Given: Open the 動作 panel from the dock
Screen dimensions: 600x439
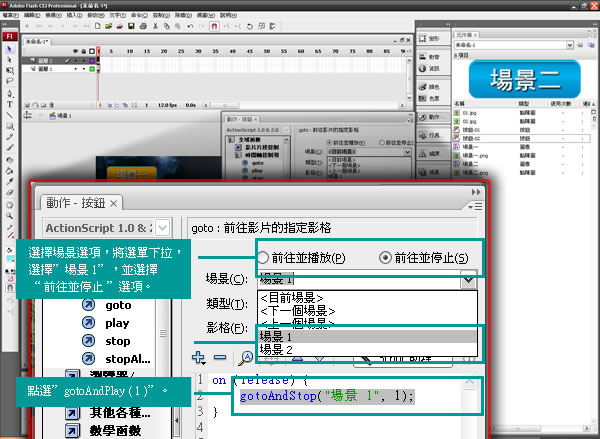Looking at the screenshot, I should click(x=433, y=117).
